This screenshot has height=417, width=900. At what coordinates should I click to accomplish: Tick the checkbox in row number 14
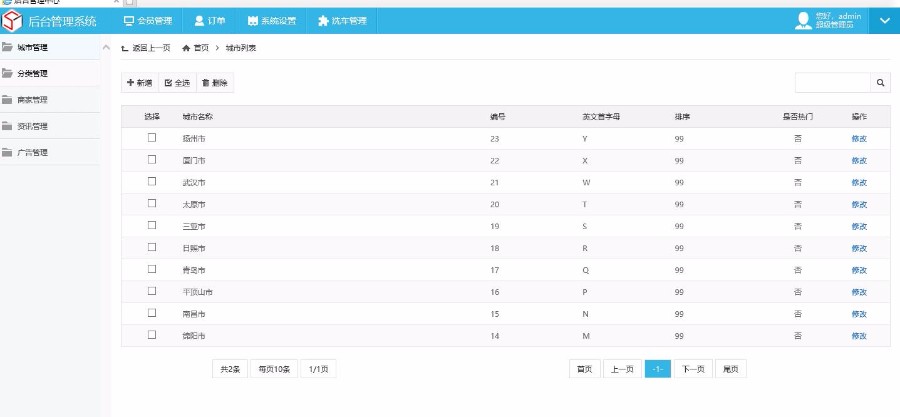(x=152, y=334)
